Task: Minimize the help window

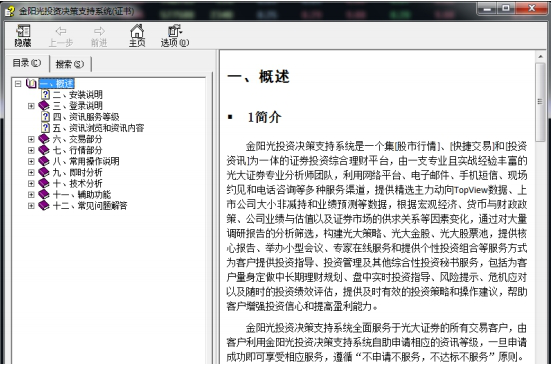Action: [x=487, y=8]
